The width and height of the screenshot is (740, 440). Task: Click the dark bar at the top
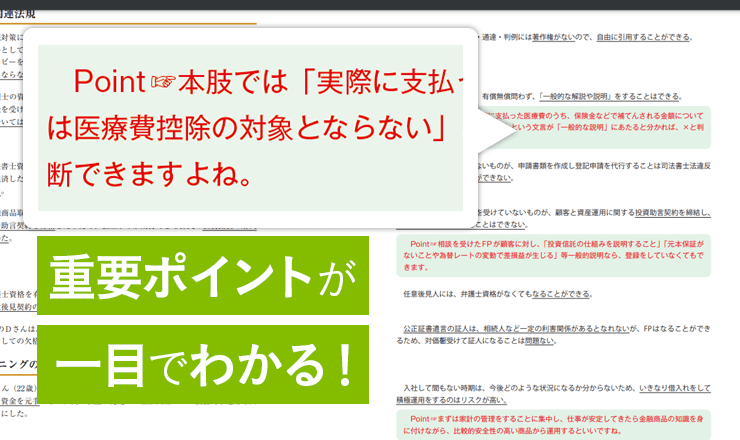tap(370, 4)
